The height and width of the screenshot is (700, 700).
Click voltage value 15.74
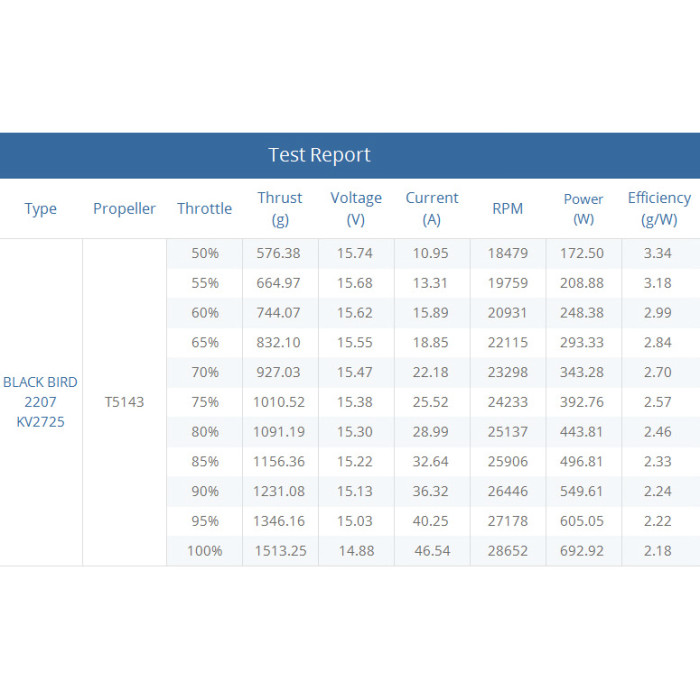click(354, 253)
